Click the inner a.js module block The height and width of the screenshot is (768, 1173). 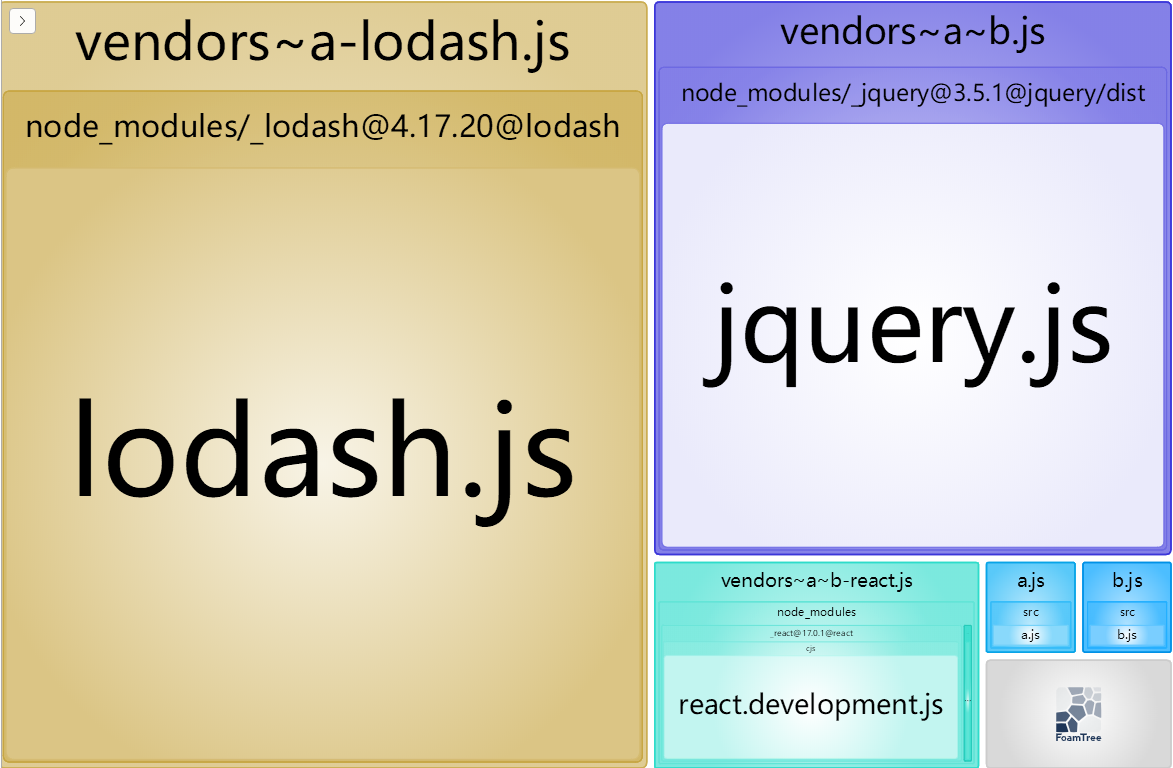[x=1031, y=636]
